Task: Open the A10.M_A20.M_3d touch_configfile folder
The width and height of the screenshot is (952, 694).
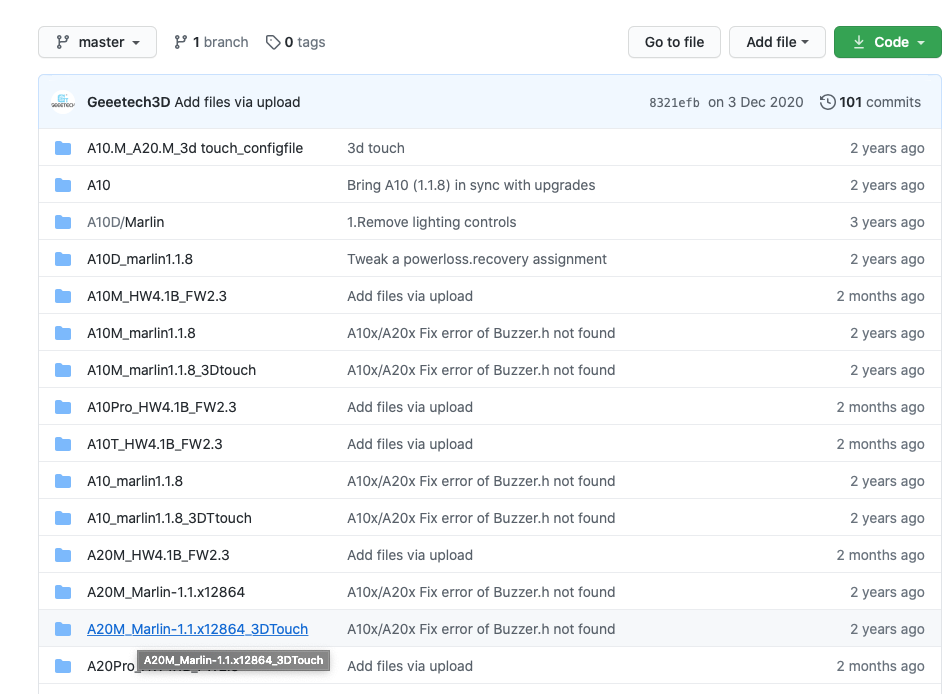Action: click(194, 148)
